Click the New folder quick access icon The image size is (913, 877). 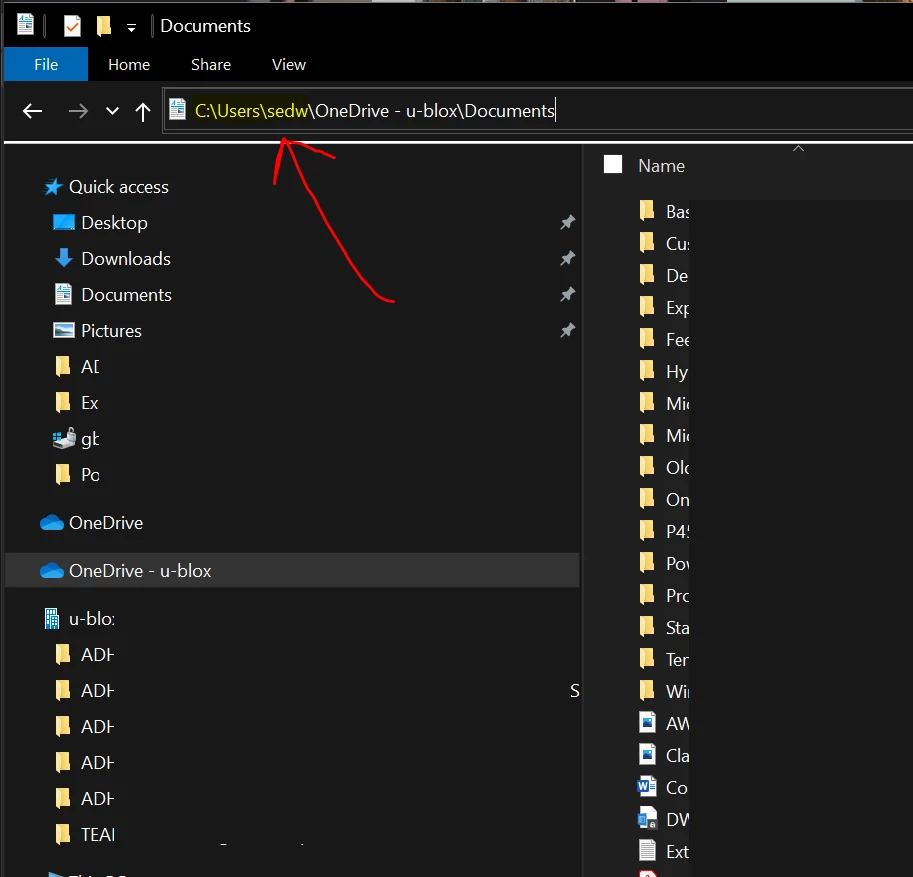point(104,26)
